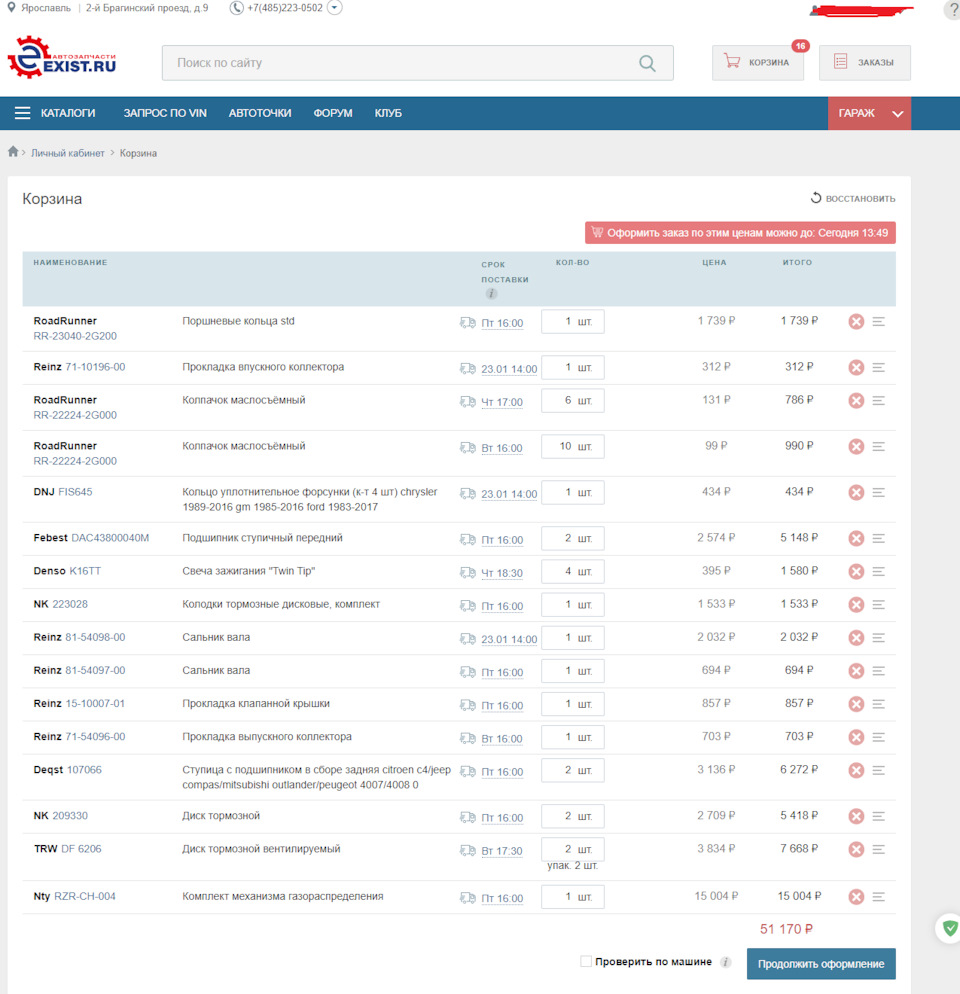Click the delivery time info icon

pyautogui.click(x=491, y=294)
